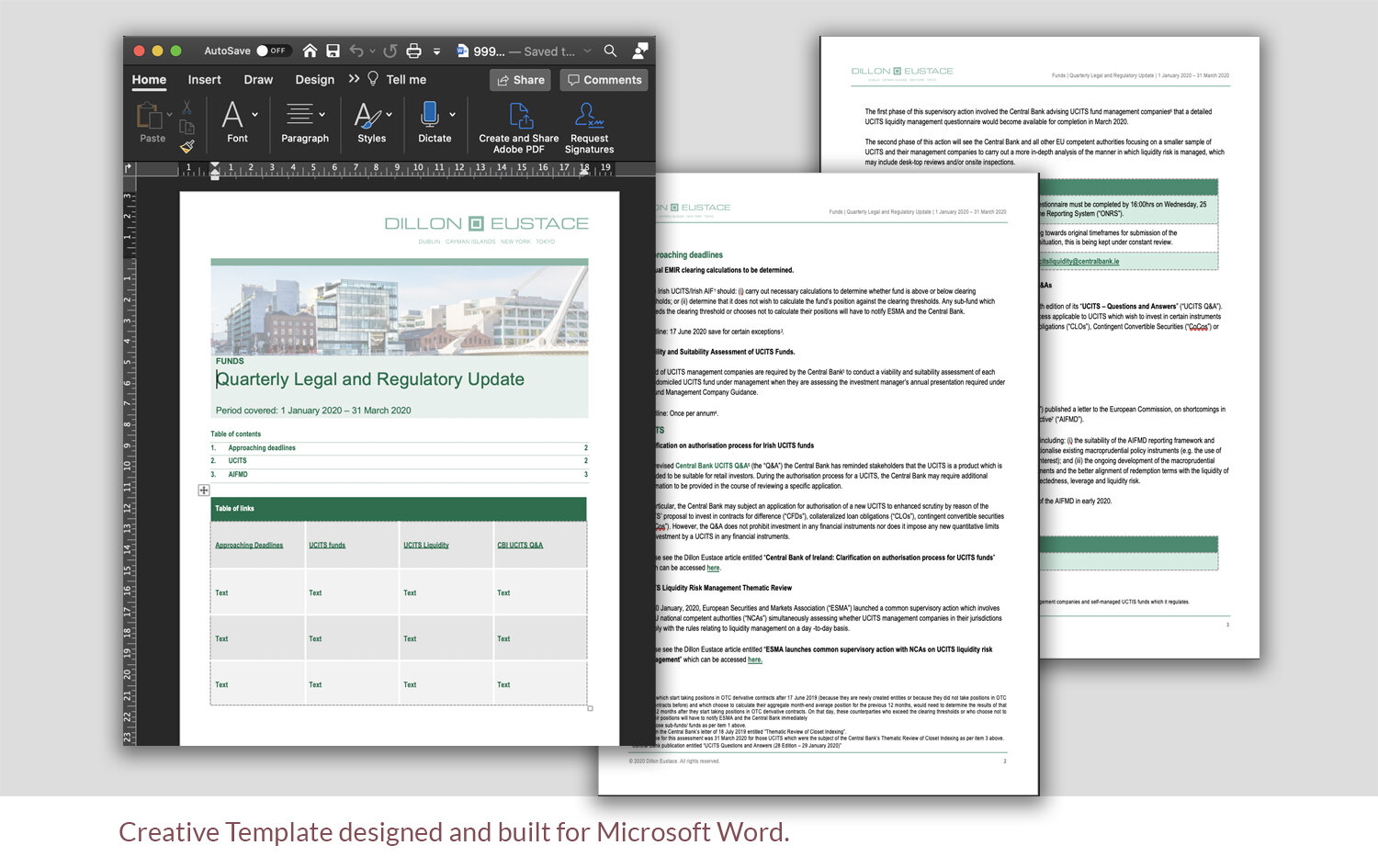Click the city skyline cover image
The width and height of the screenshot is (1378, 868).
400,310
